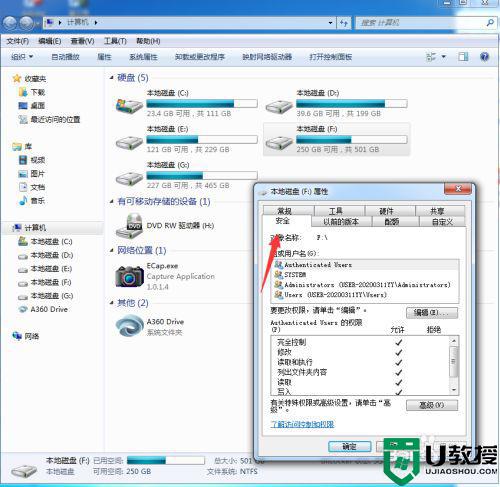Click the permissions list scrollbar down arrow
500x487 pixels.
(454, 390)
